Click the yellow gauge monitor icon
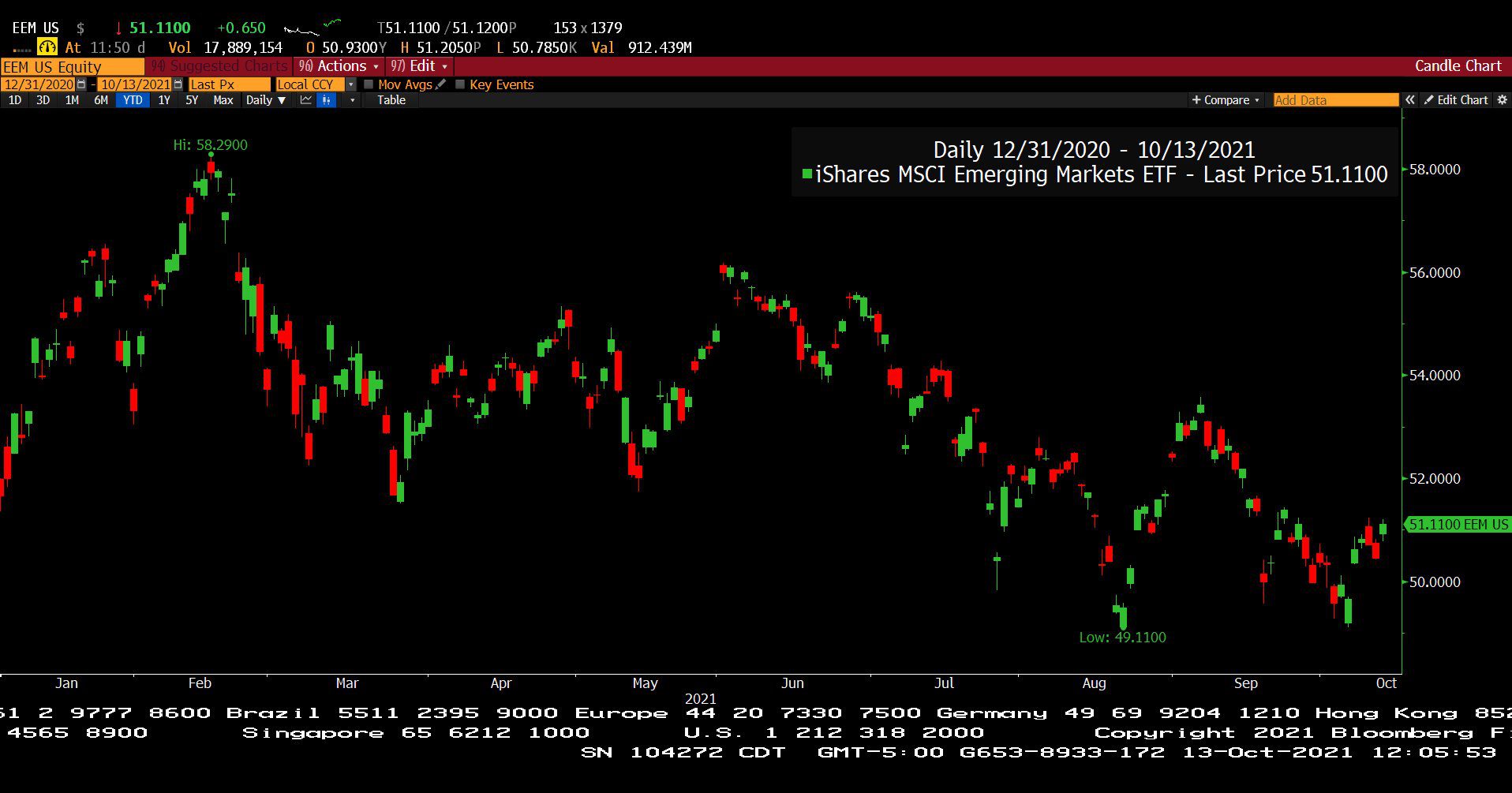1512x793 pixels. point(47,47)
